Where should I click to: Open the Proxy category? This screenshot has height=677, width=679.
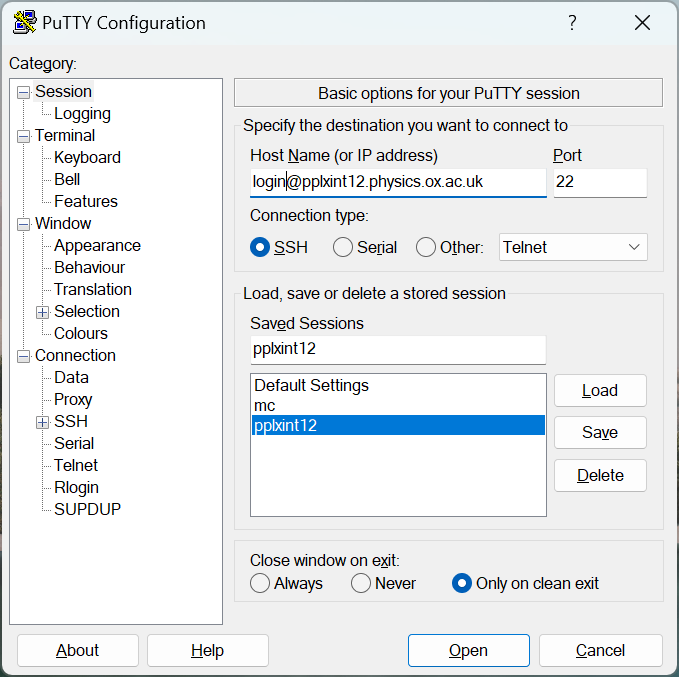(73, 400)
